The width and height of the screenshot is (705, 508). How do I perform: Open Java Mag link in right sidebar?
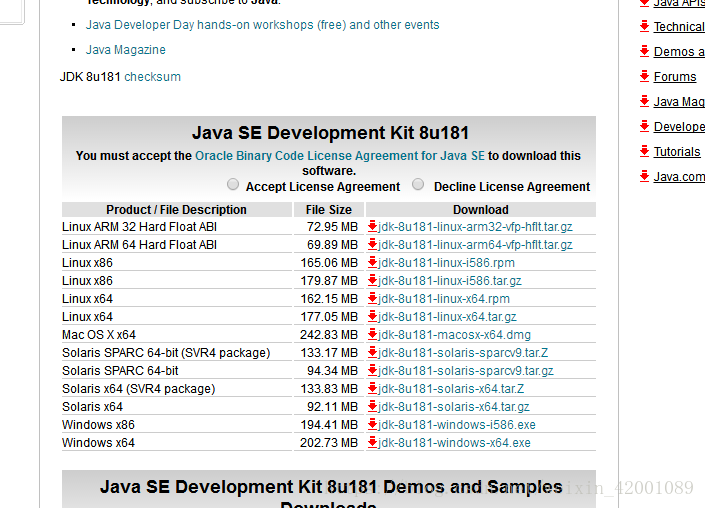tap(679, 102)
